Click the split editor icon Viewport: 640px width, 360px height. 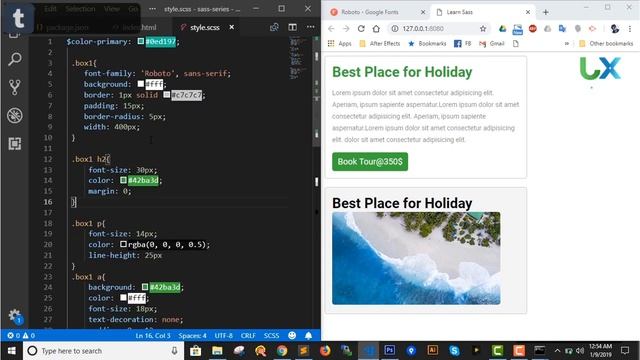(x=292, y=27)
